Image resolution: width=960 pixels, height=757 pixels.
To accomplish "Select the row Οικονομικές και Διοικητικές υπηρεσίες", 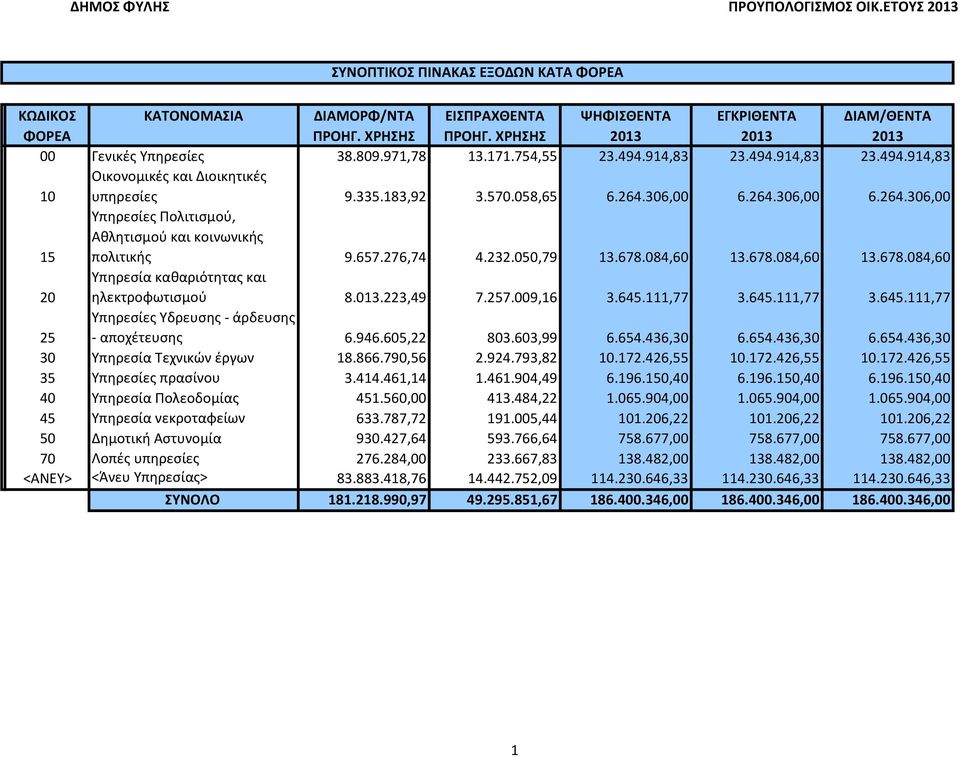I will tap(179, 186).
